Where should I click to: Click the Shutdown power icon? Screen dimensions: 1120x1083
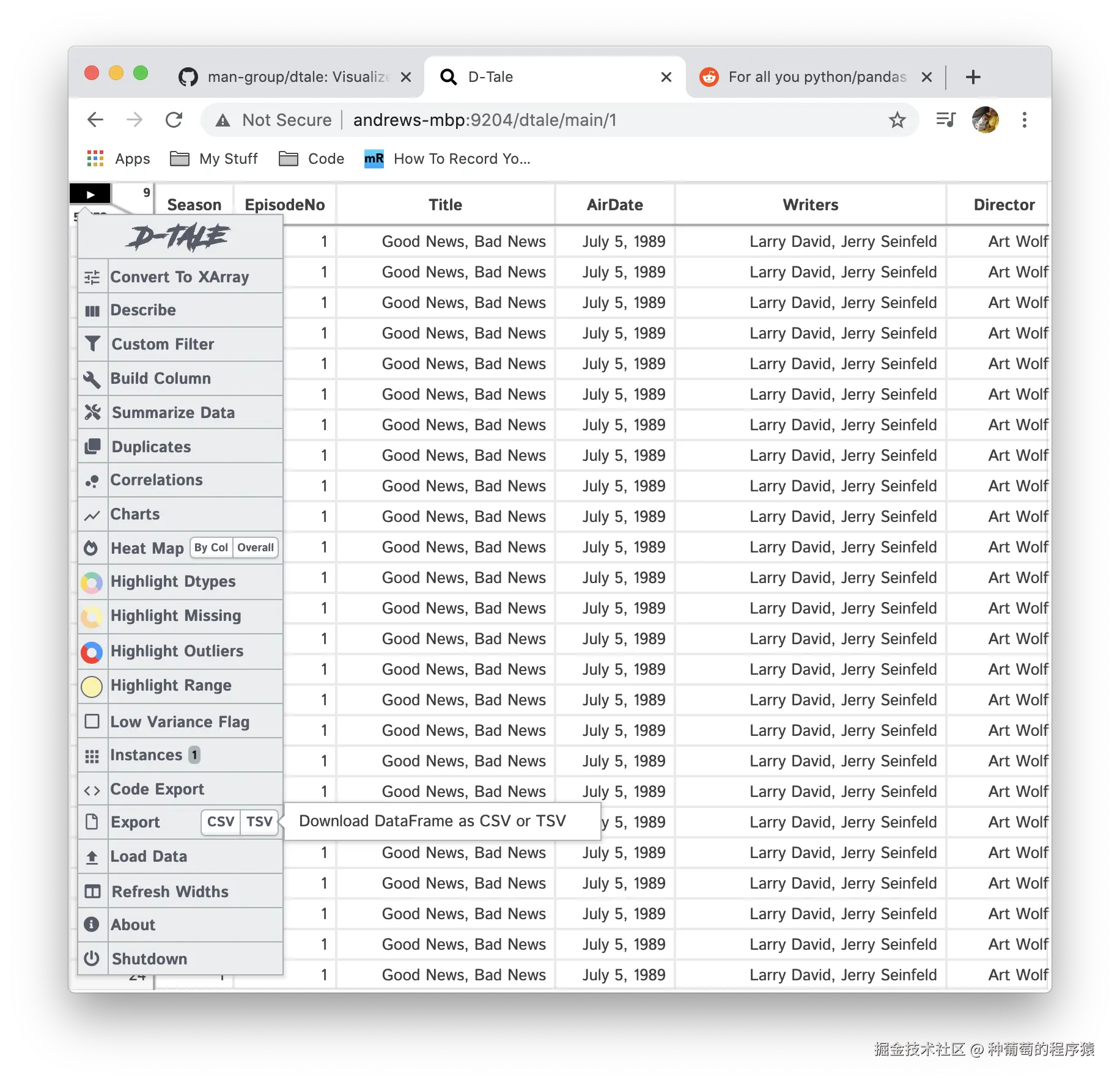click(92, 958)
